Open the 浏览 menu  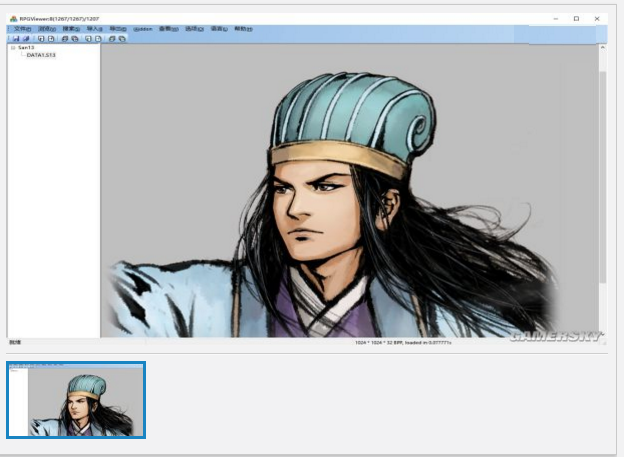47,29
